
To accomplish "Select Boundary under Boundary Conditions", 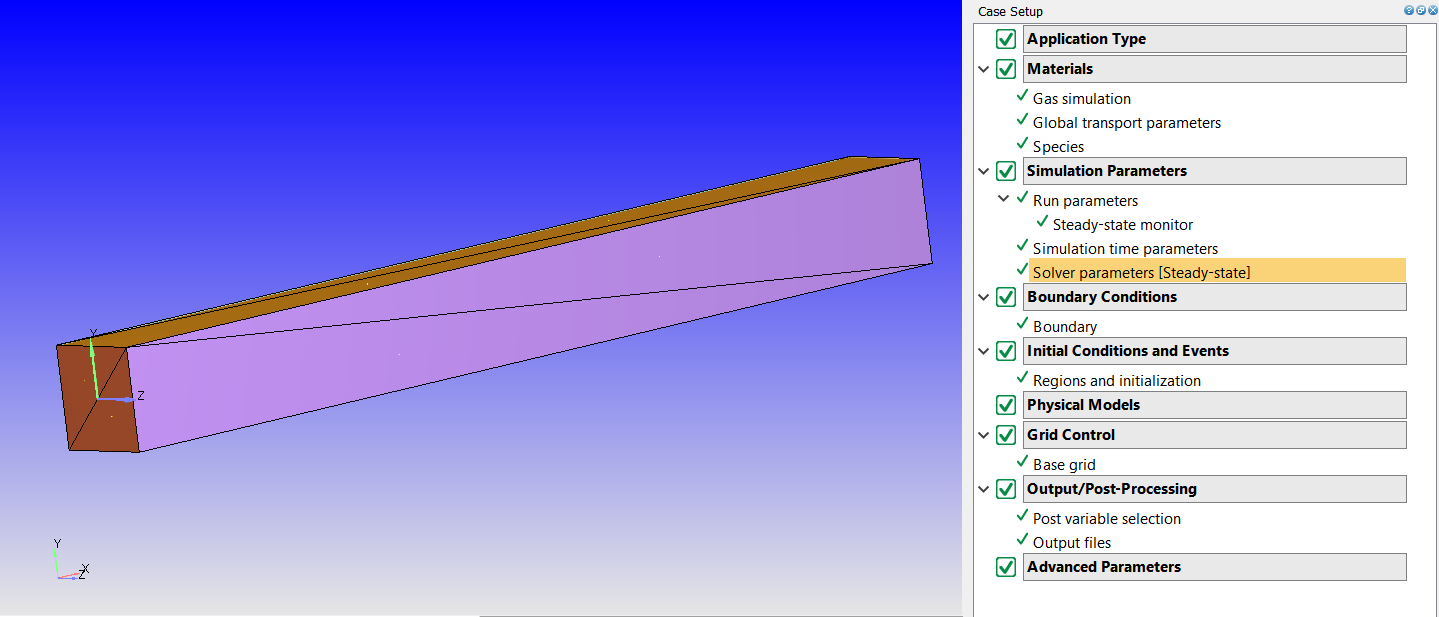I will tap(1063, 325).
